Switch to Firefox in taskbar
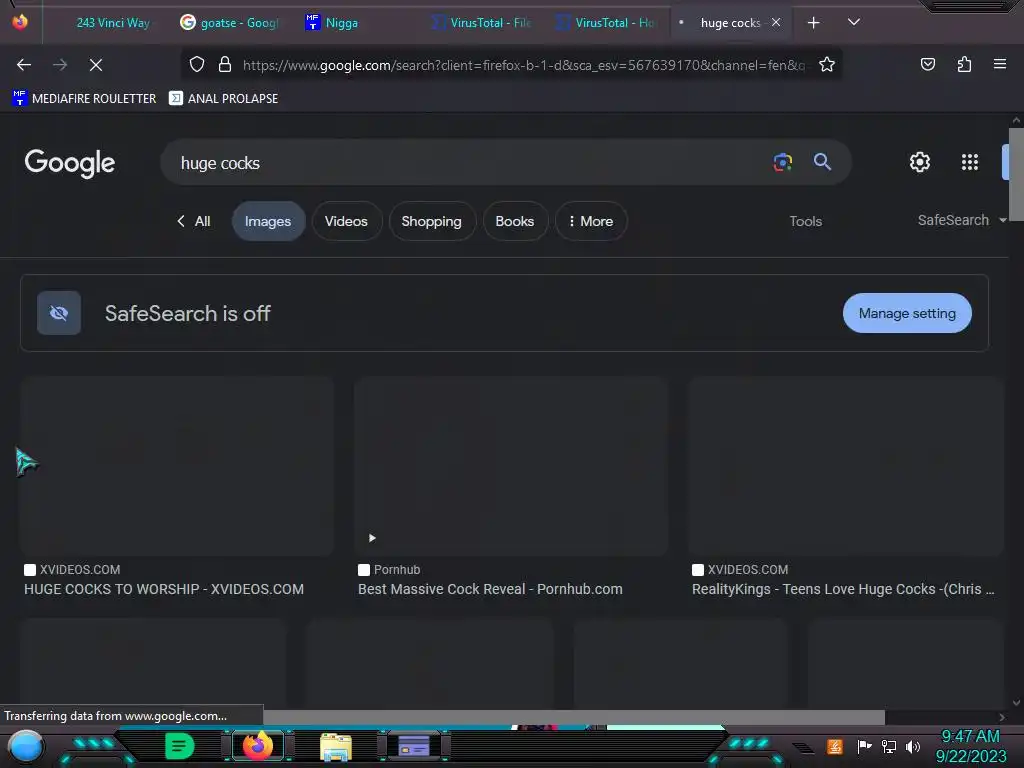 257,746
